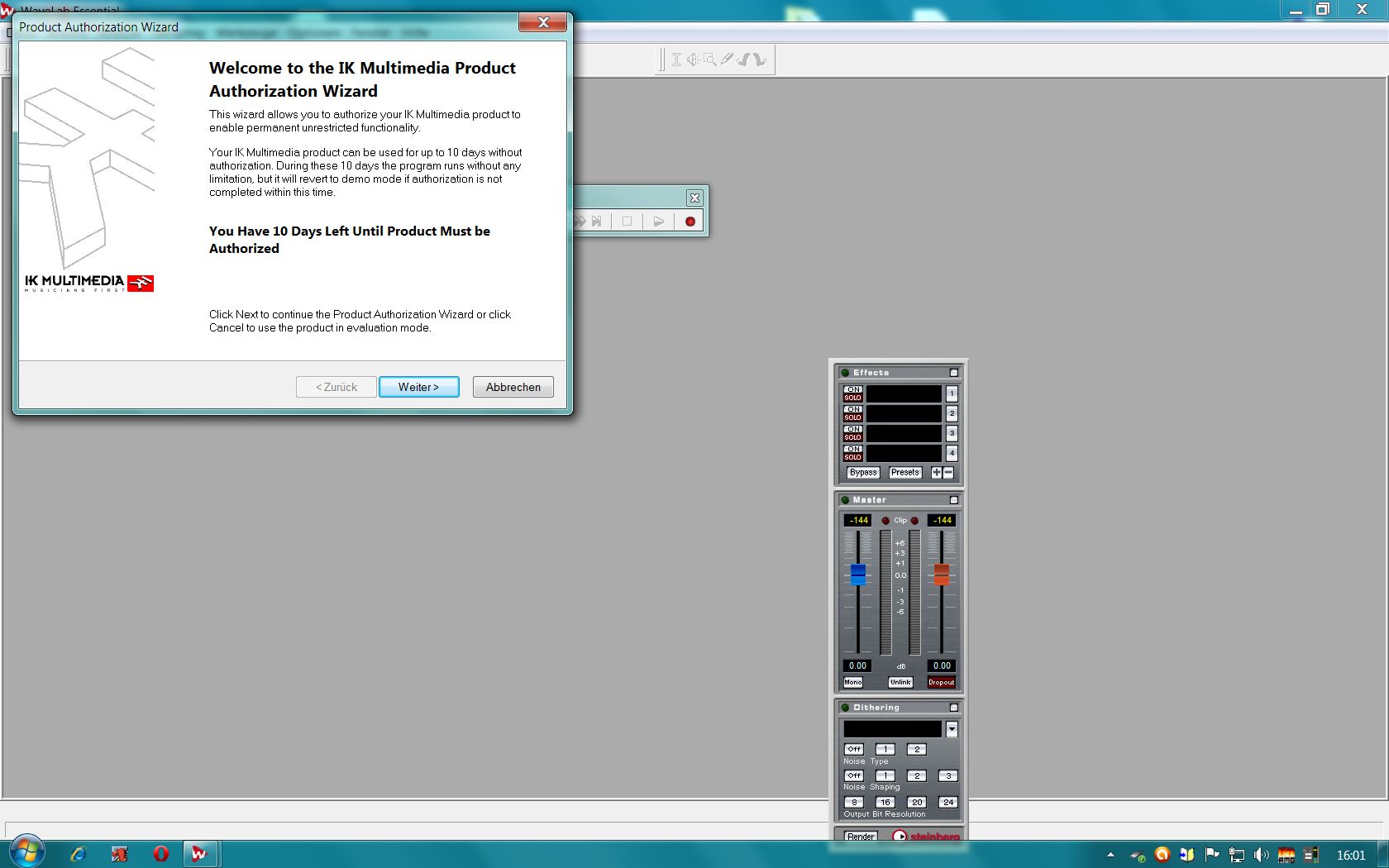1389x868 pixels.
Task: Click the red record button
Action: [690, 222]
